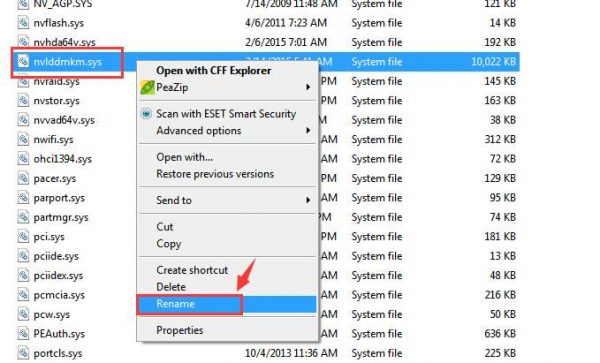Select the nvhda64v.sys file row

point(268,42)
